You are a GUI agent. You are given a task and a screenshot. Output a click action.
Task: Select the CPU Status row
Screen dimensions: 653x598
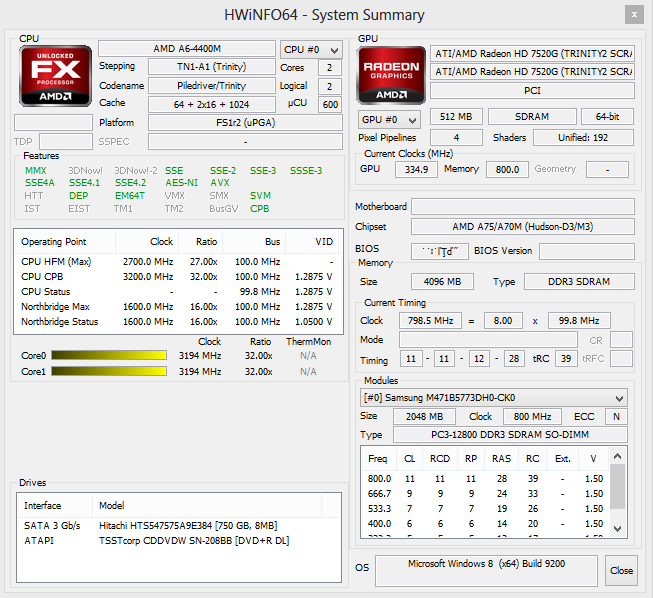(x=178, y=292)
